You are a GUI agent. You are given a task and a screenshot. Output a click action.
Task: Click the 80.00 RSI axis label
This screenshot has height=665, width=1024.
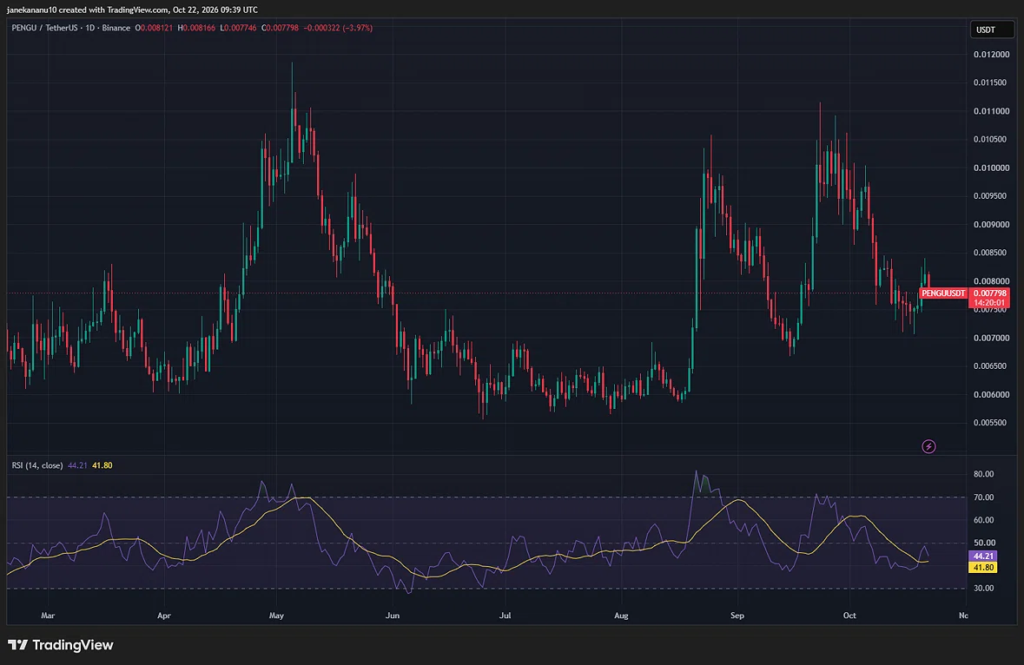click(984, 474)
